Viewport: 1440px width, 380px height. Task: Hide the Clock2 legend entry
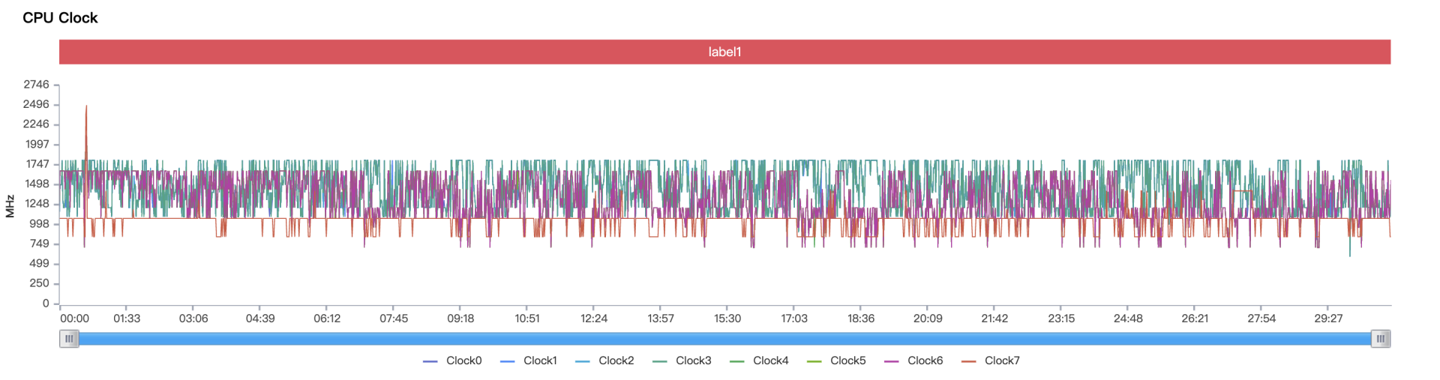[x=604, y=361]
